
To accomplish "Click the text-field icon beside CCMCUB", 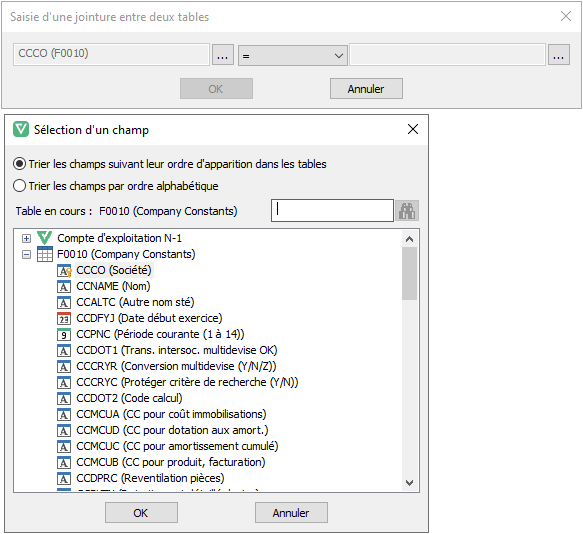I will point(64,463).
